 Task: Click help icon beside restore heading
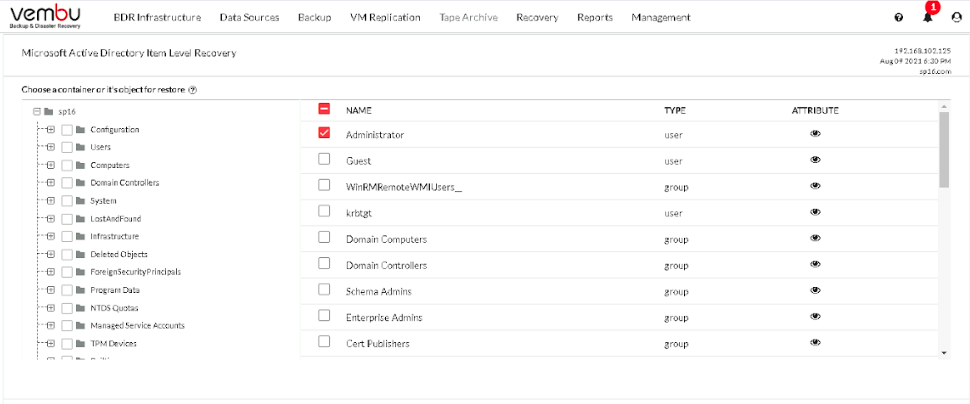pos(192,90)
